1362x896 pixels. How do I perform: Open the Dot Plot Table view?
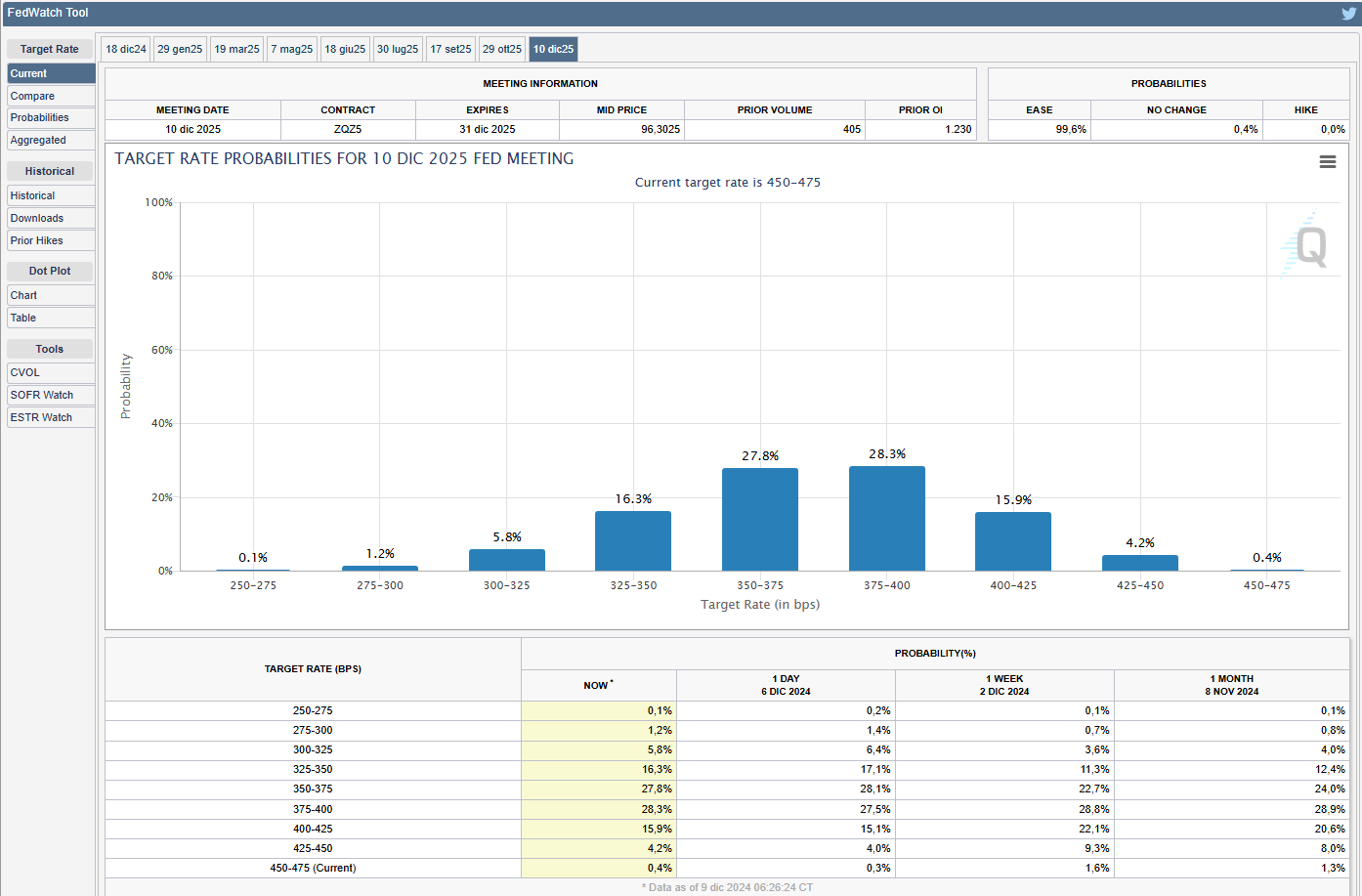(51, 319)
